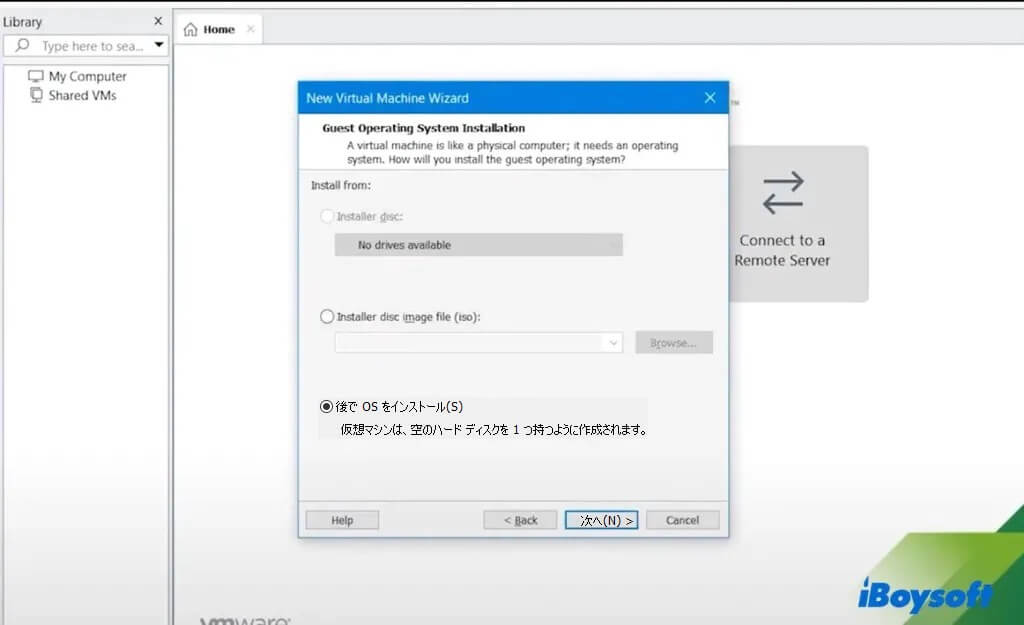Open the ISO image file path dropdown

pyautogui.click(x=614, y=342)
